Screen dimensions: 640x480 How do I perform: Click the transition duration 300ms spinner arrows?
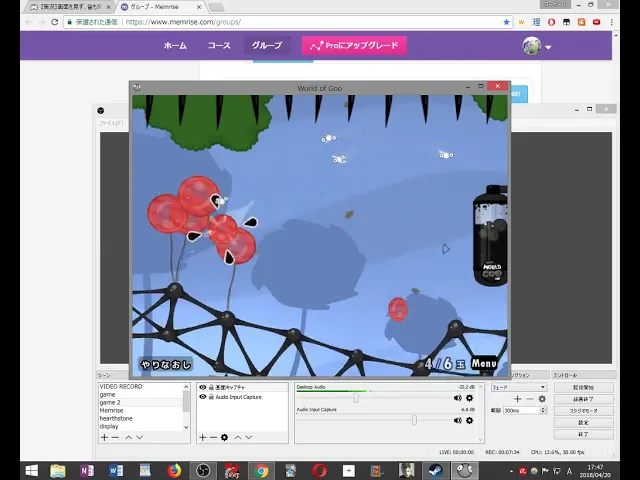[x=543, y=410]
